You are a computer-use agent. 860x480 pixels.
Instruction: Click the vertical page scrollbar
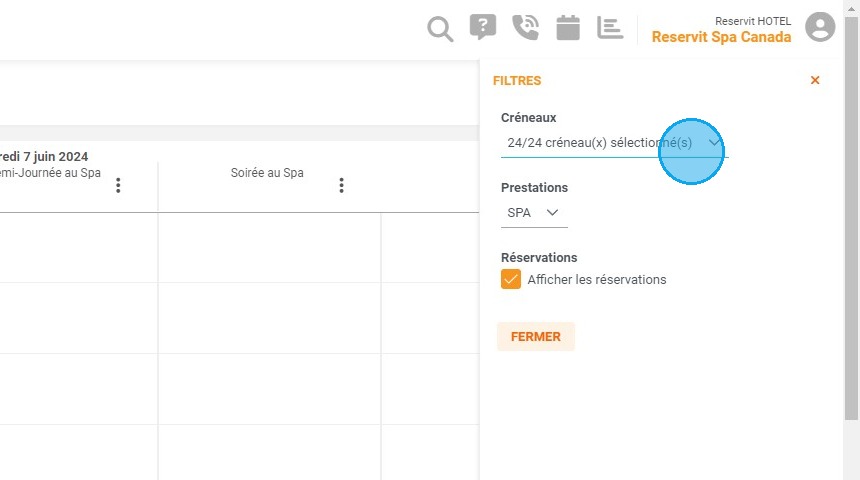(x=851, y=219)
